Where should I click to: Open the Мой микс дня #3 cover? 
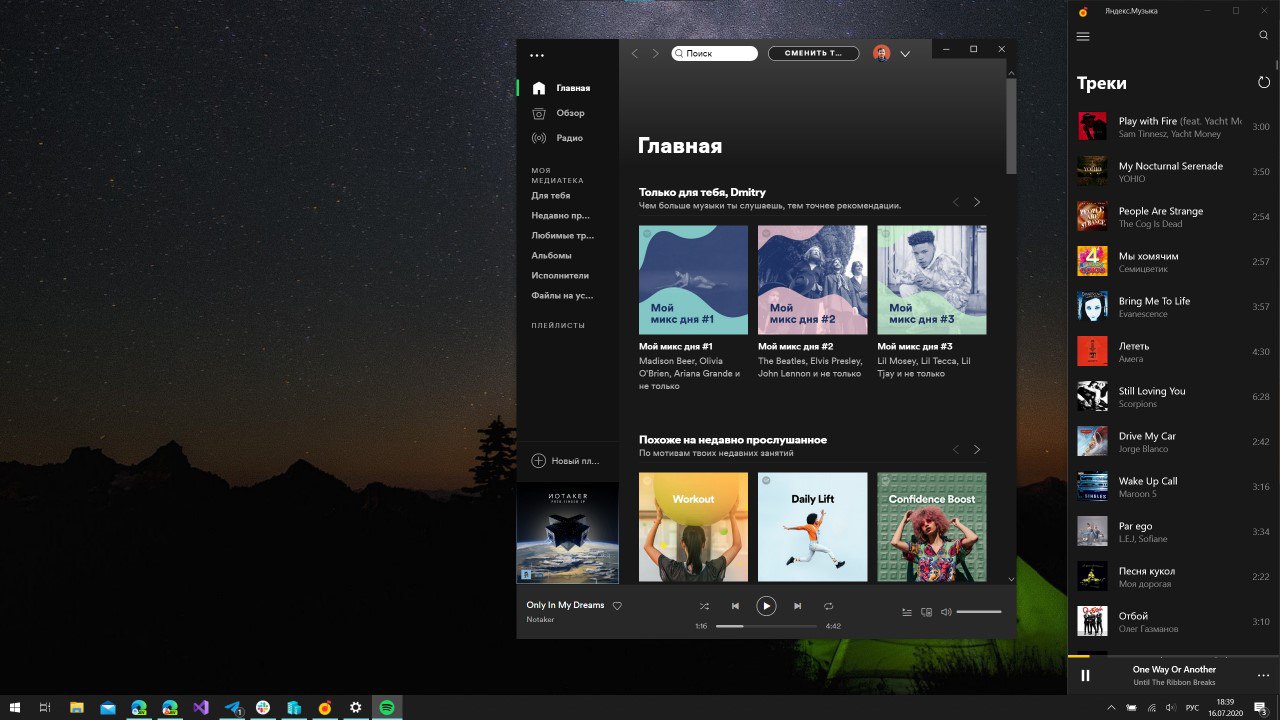click(x=932, y=280)
